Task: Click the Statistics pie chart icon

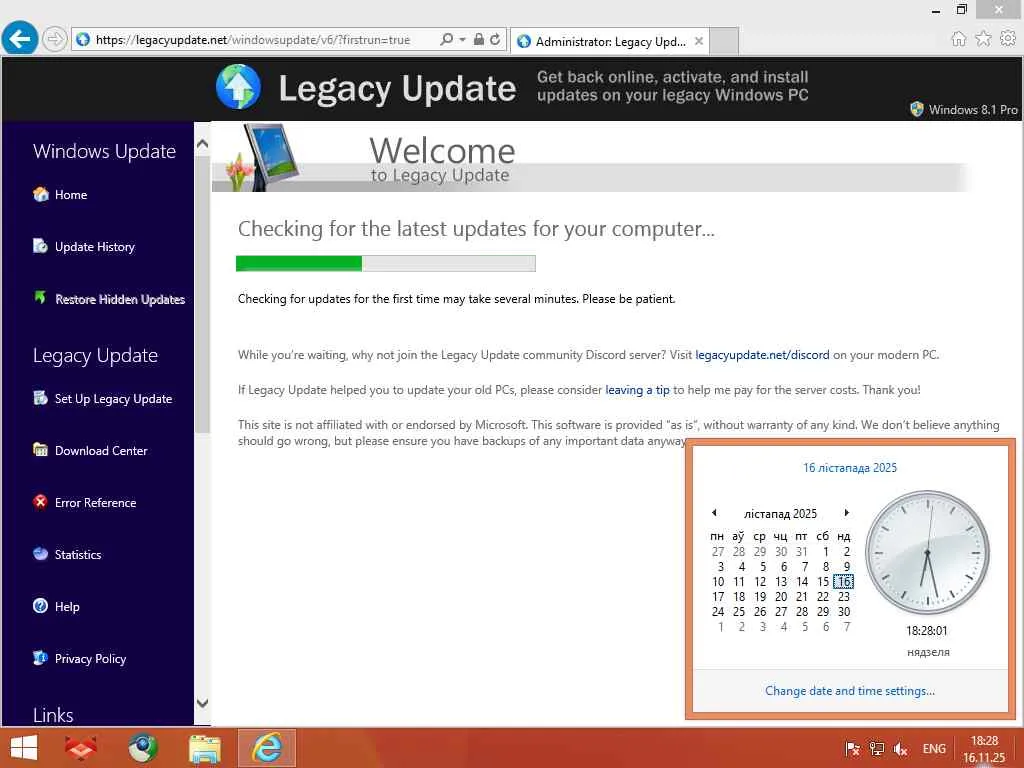Action: [x=40, y=554]
